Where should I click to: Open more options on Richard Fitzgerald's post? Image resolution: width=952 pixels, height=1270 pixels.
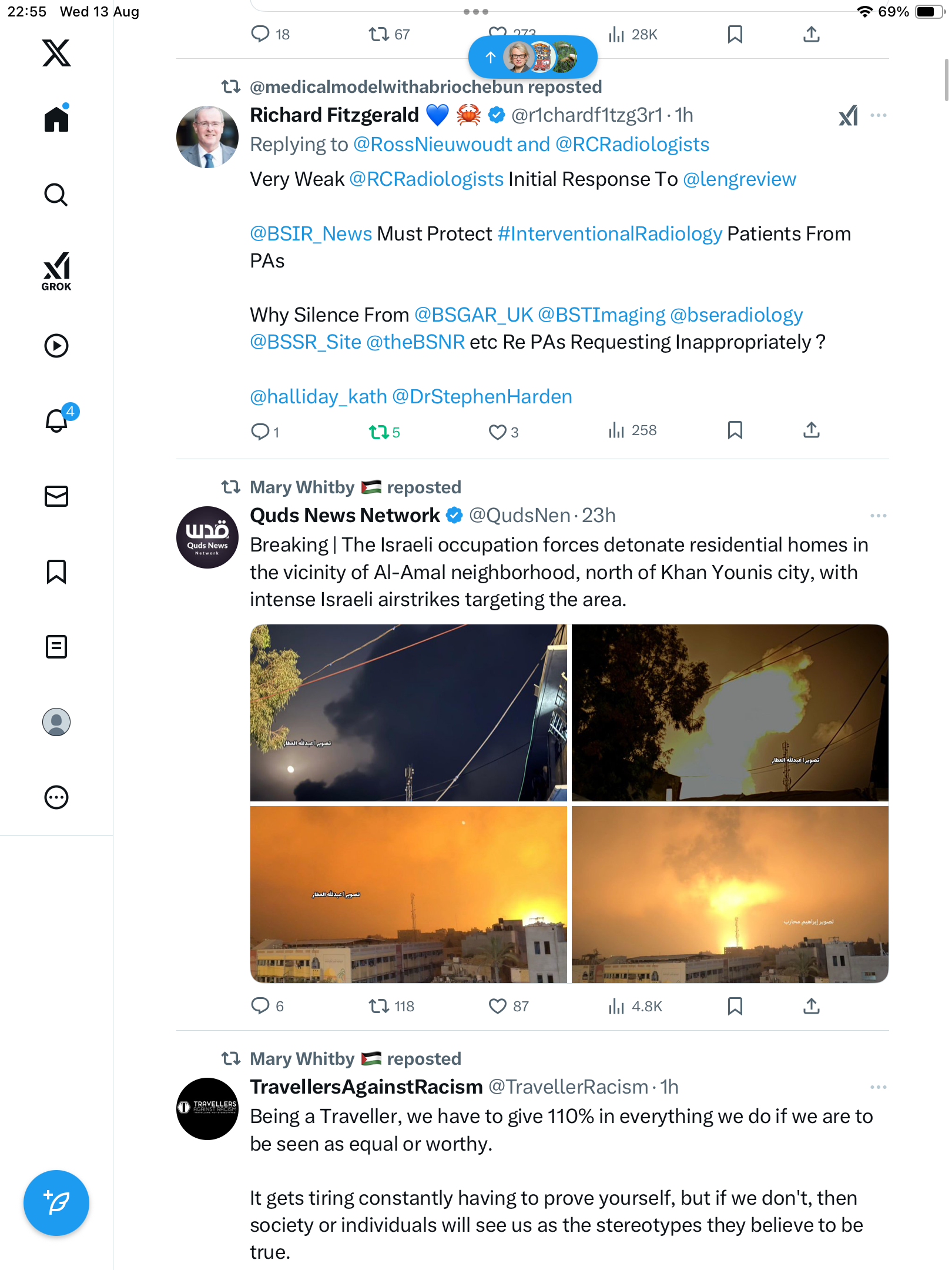(879, 116)
